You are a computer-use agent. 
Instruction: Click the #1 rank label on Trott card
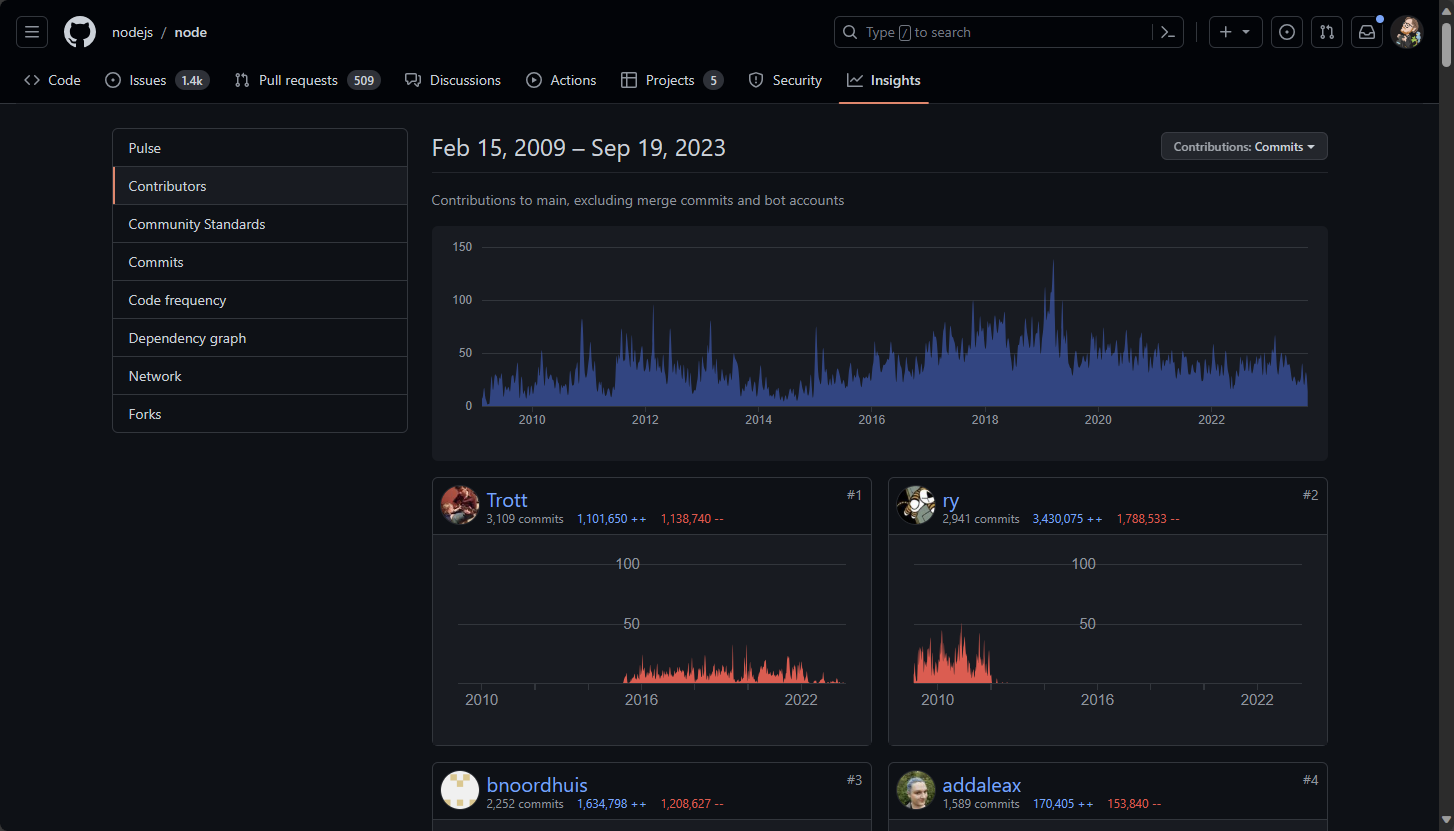[x=854, y=495]
